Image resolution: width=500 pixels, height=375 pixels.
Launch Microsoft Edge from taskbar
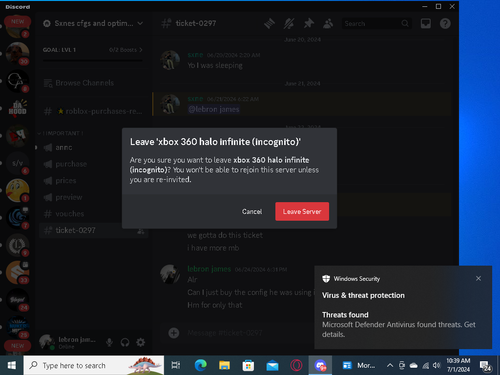(200, 366)
